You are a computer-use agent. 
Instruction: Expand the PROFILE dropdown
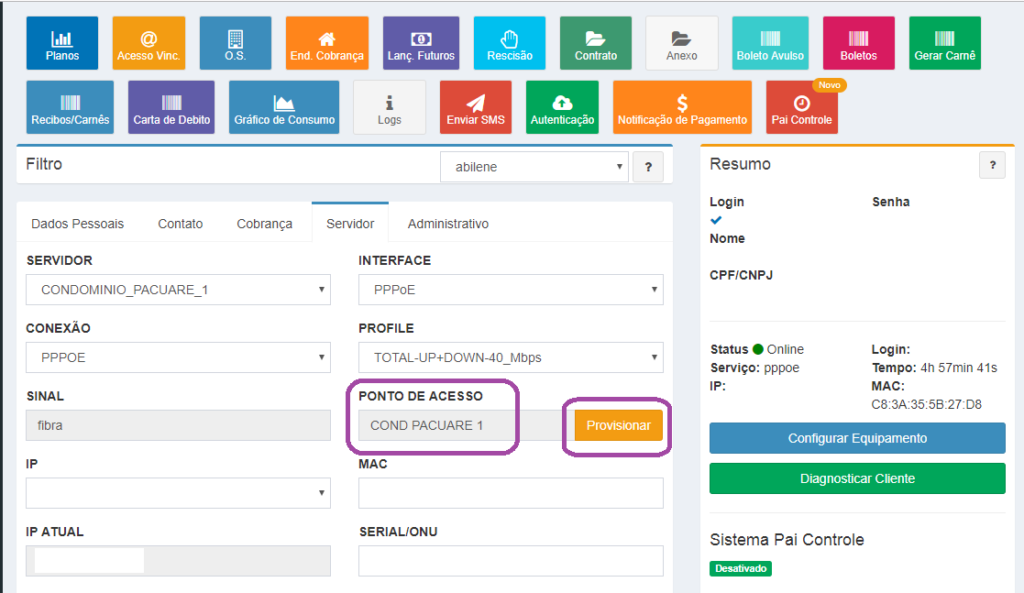[511, 357]
